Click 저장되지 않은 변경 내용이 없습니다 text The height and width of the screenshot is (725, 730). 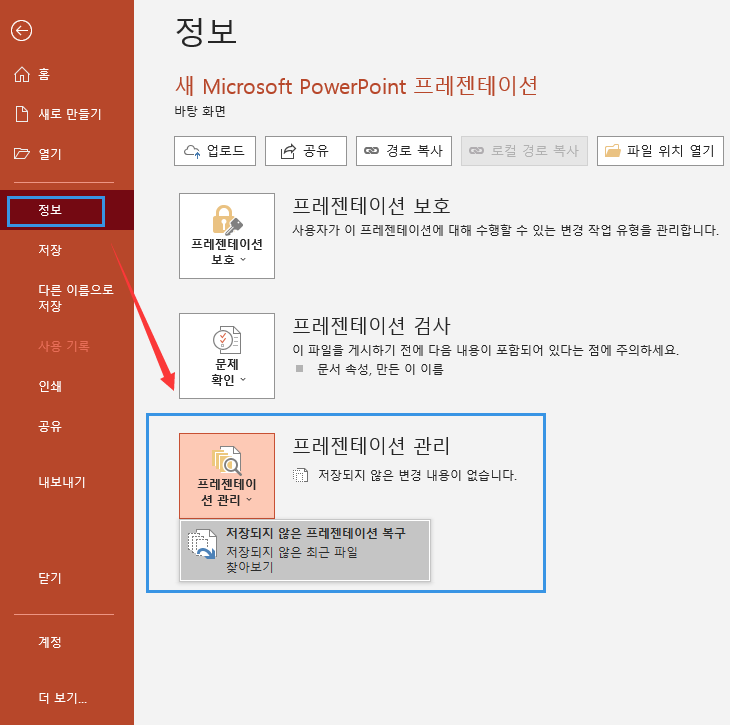coord(417,475)
